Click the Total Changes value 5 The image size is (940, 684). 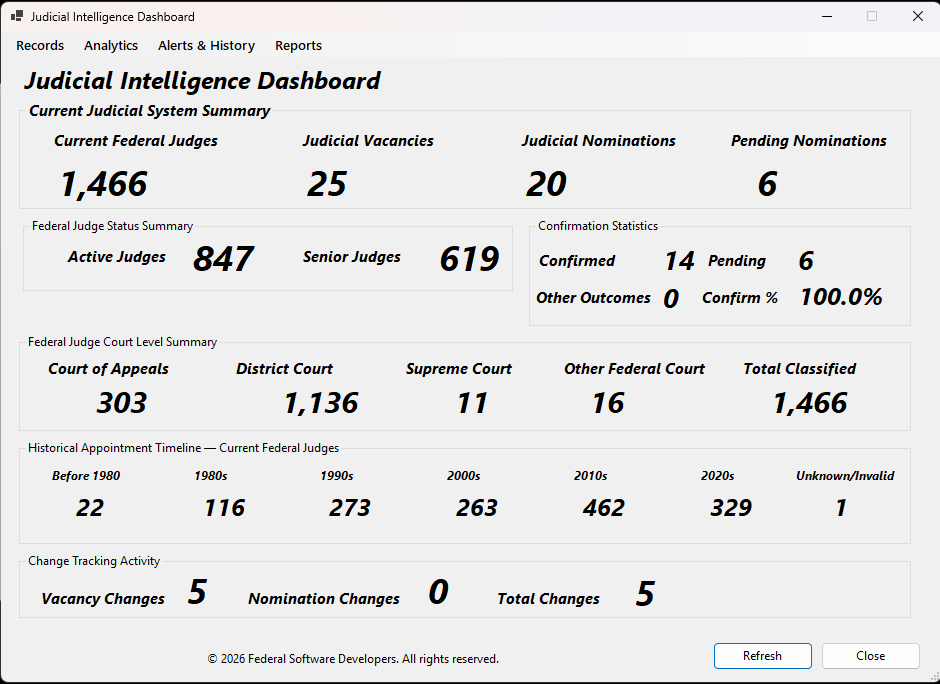pos(645,593)
